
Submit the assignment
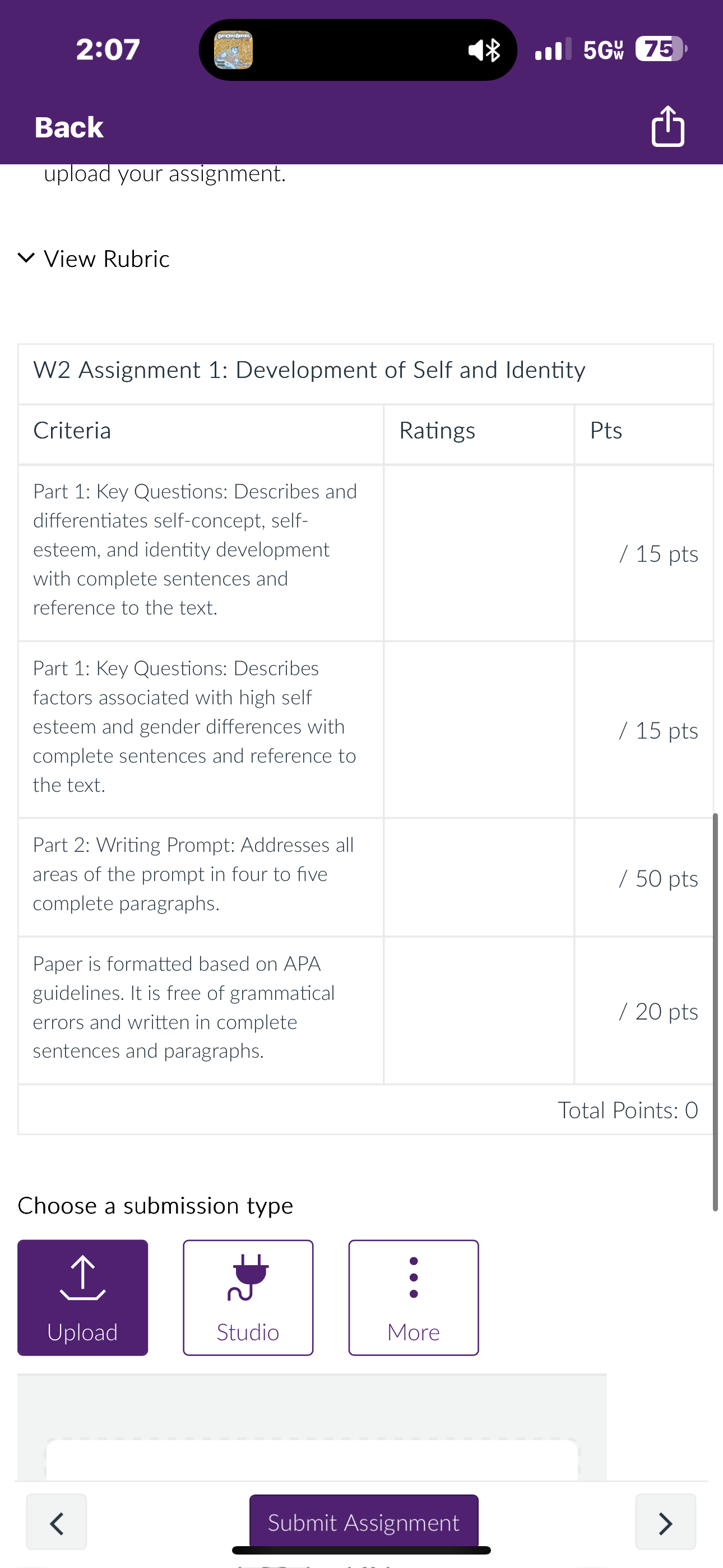[x=364, y=1522]
